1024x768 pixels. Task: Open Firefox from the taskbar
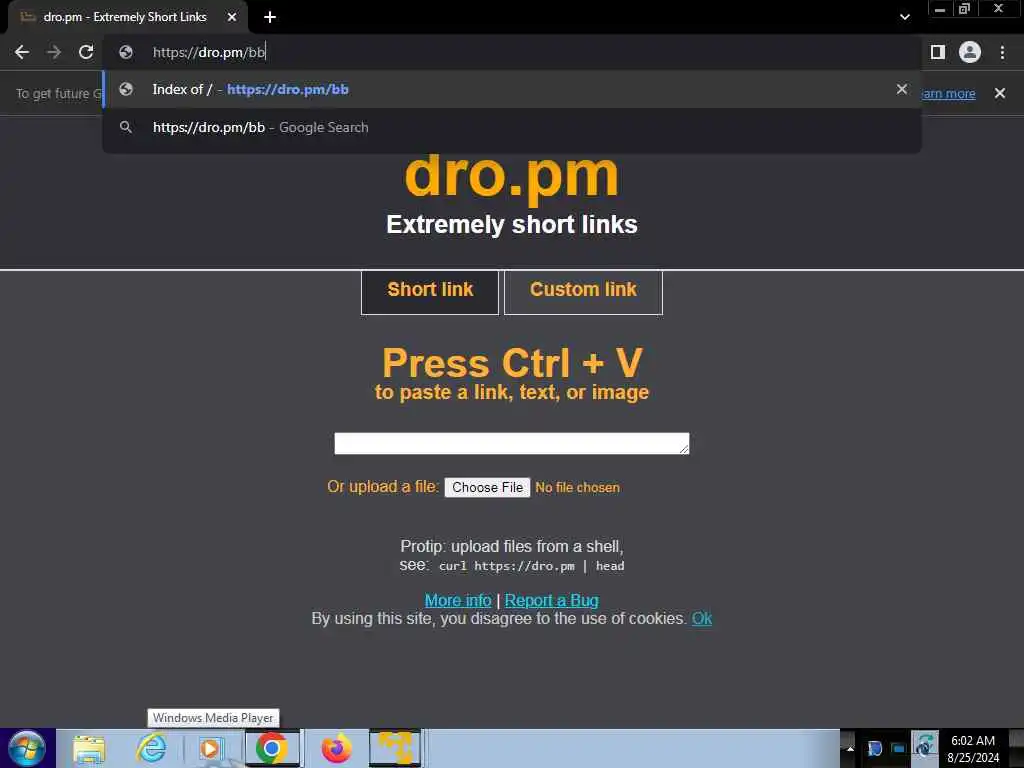[x=336, y=748]
